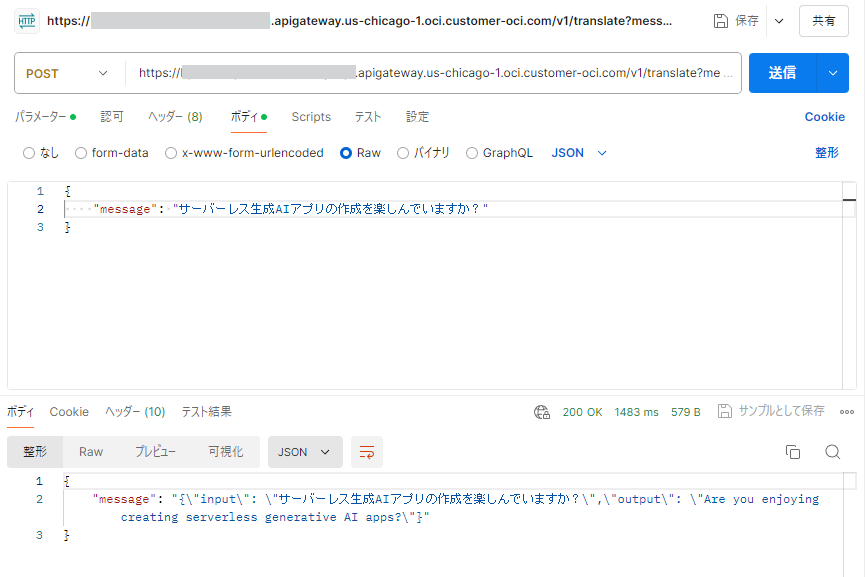Select the なし body radio button

[29, 153]
